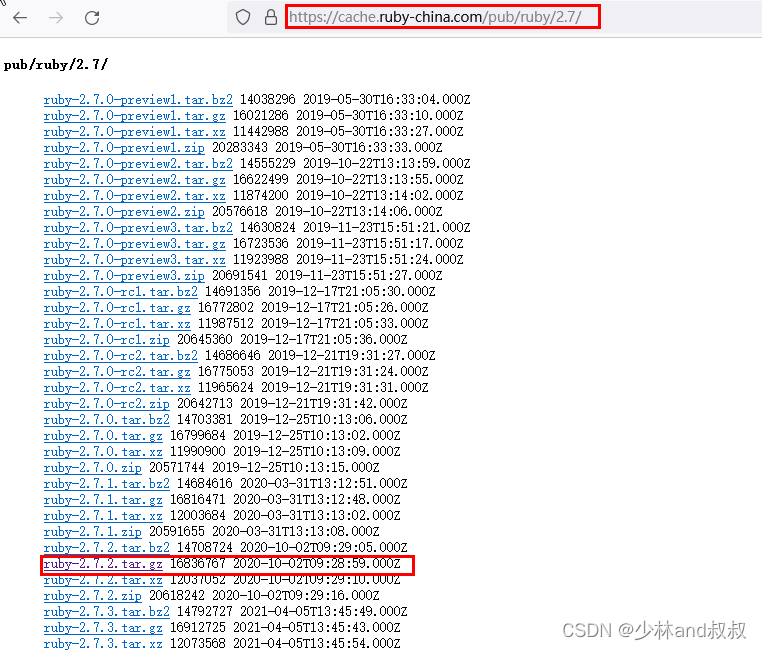This screenshot has width=762, height=650.
Task: Click the padlock site security icon
Action: 269,17
